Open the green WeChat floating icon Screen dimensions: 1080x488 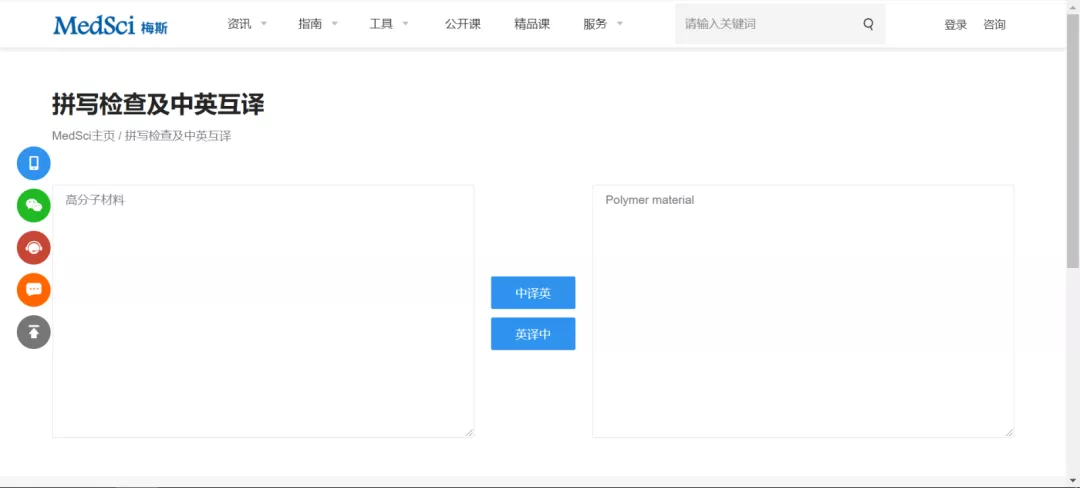point(34,205)
